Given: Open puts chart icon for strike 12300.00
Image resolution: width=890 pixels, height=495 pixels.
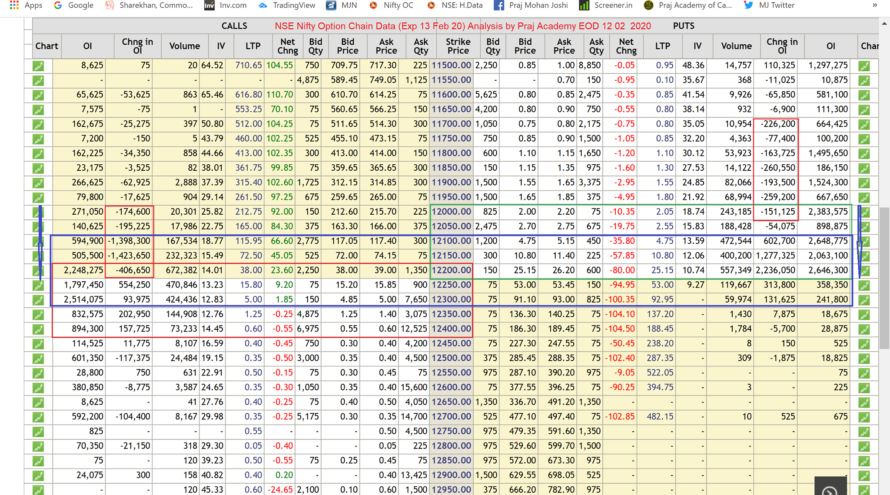Looking at the screenshot, I should pyautogui.click(x=864, y=300).
